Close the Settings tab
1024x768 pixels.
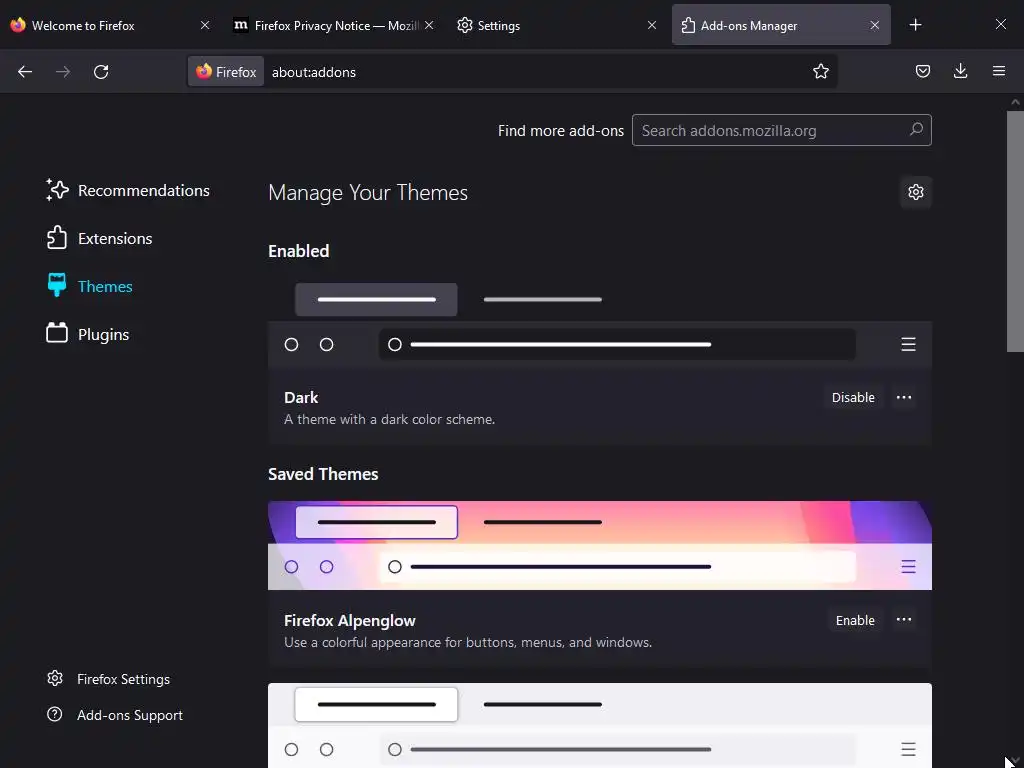652,25
